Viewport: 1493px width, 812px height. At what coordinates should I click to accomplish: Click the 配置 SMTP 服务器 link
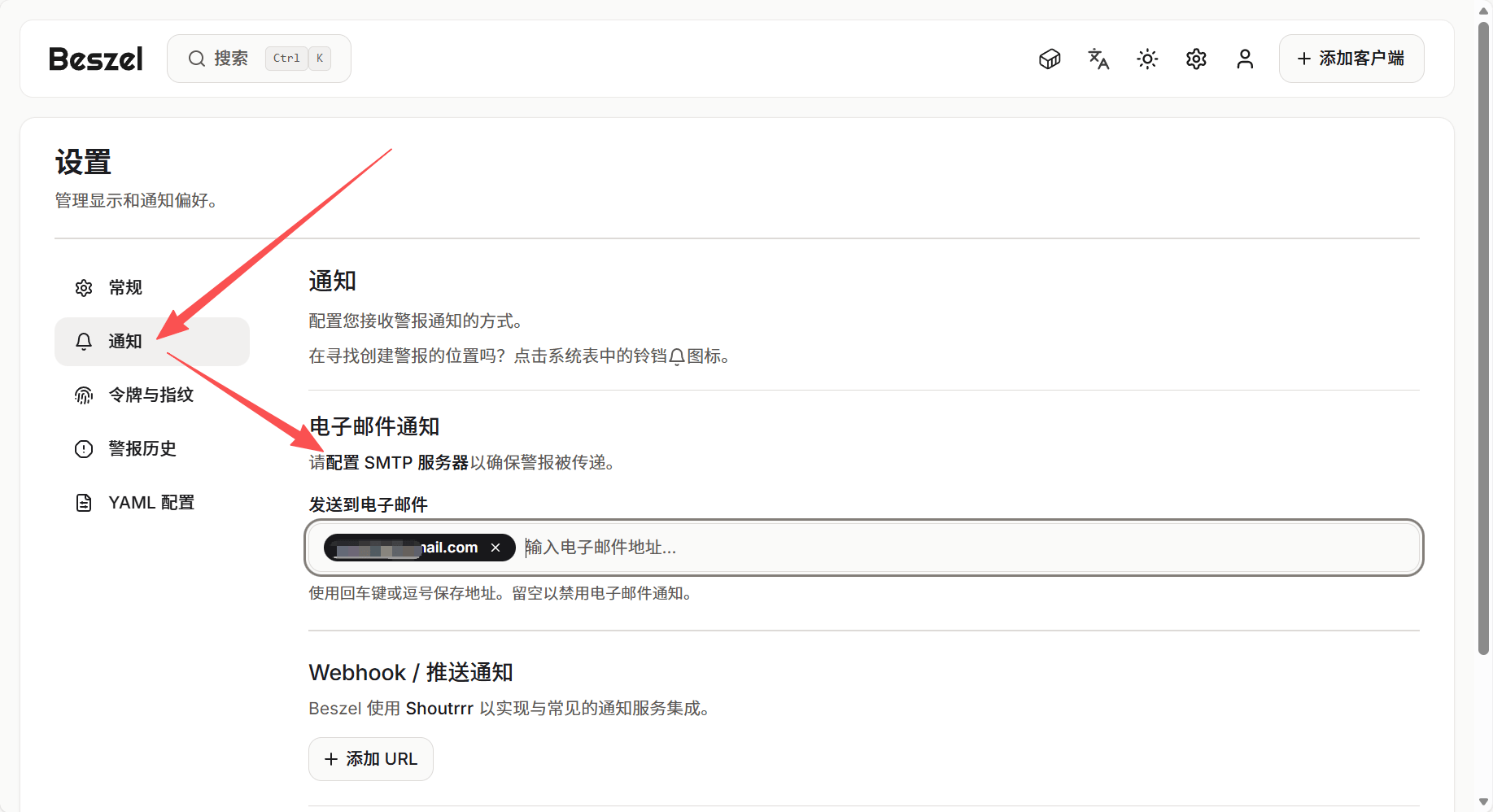click(x=397, y=463)
